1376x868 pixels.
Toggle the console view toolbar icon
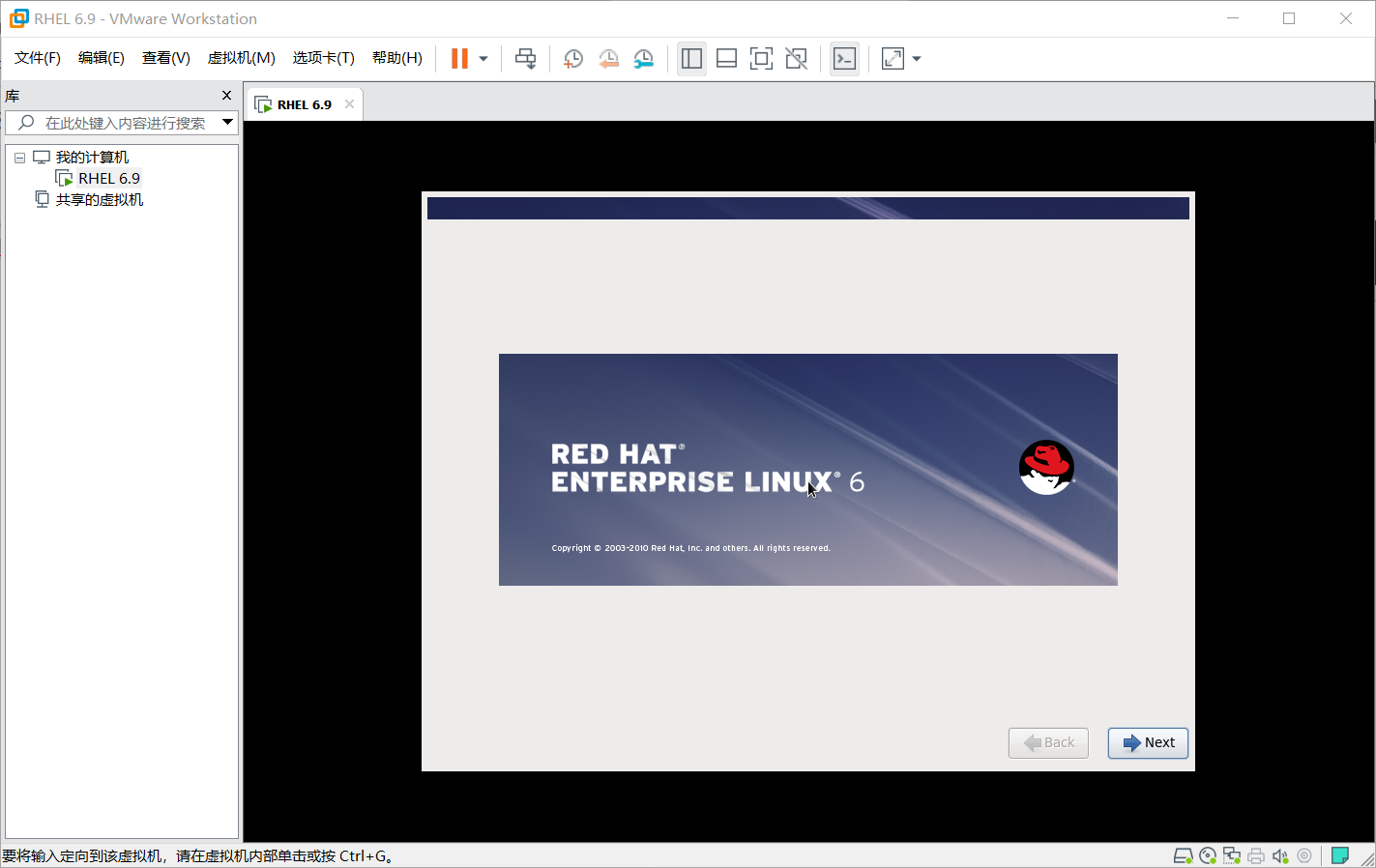[x=844, y=59]
